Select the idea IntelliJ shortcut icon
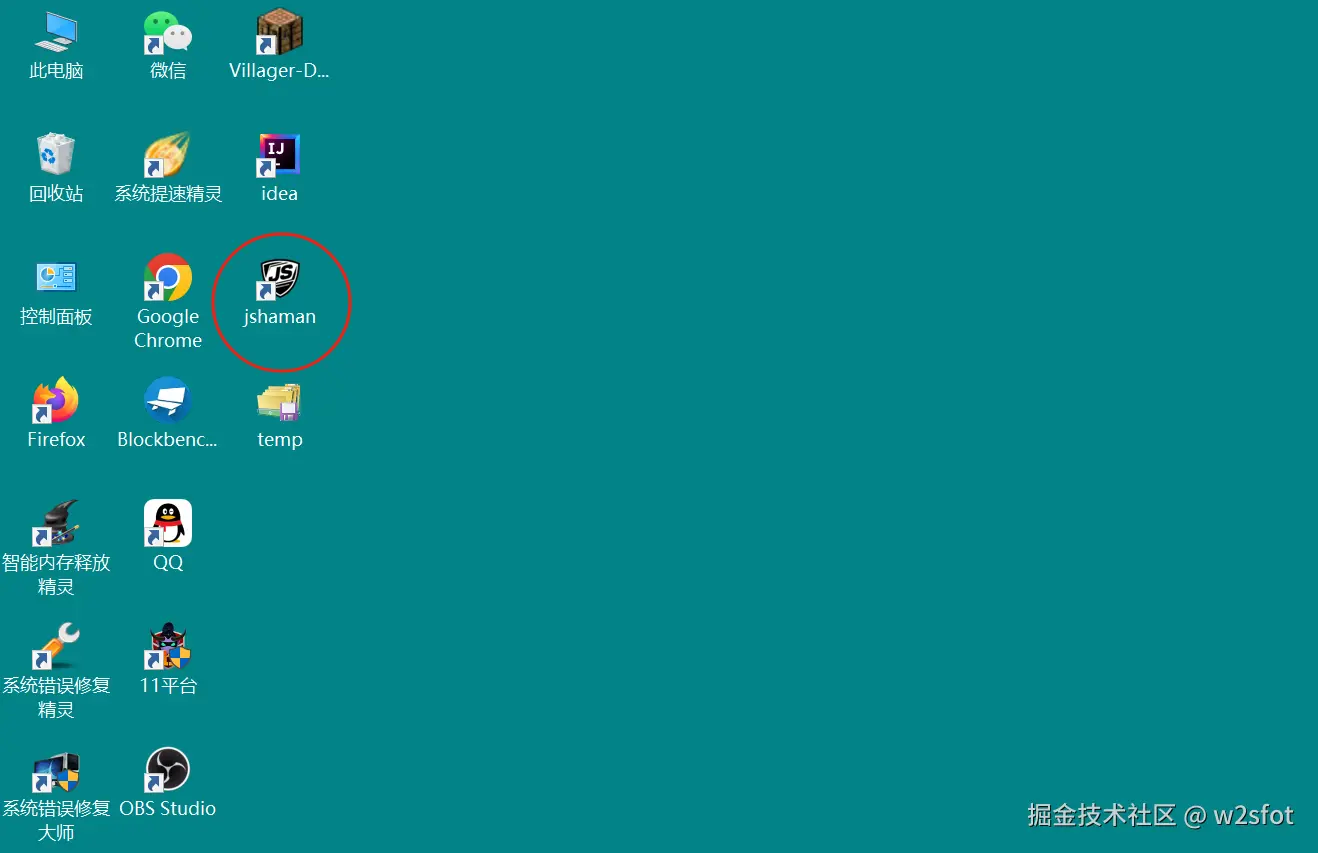 click(x=279, y=155)
